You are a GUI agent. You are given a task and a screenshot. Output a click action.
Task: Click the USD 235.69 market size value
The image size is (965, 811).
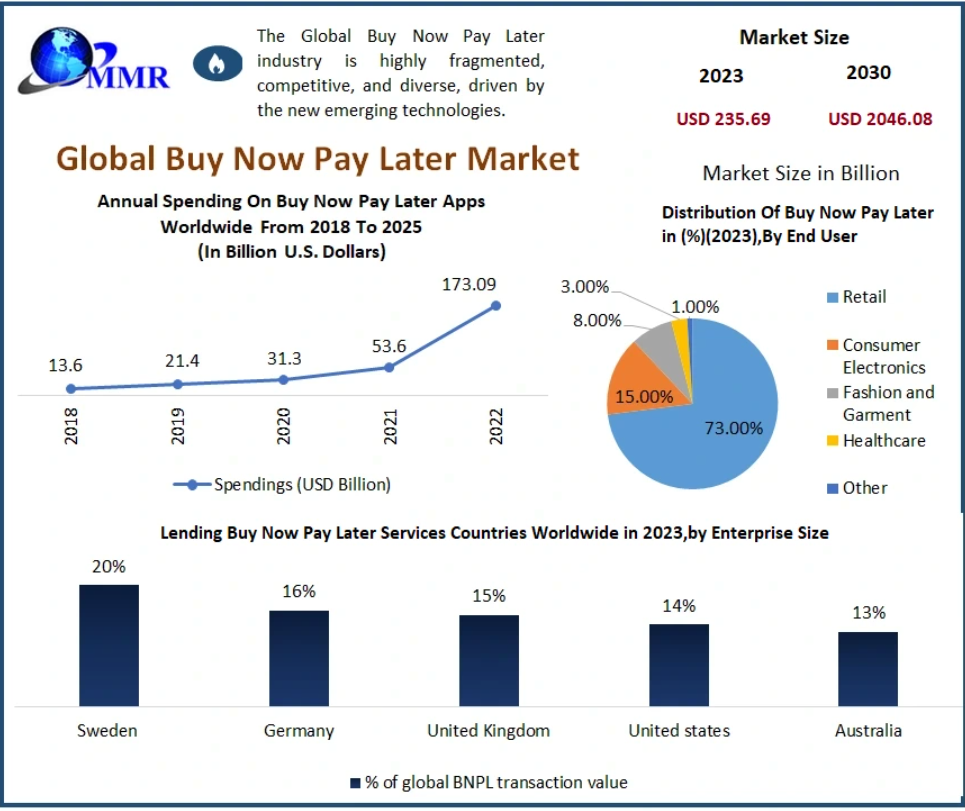pos(723,119)
